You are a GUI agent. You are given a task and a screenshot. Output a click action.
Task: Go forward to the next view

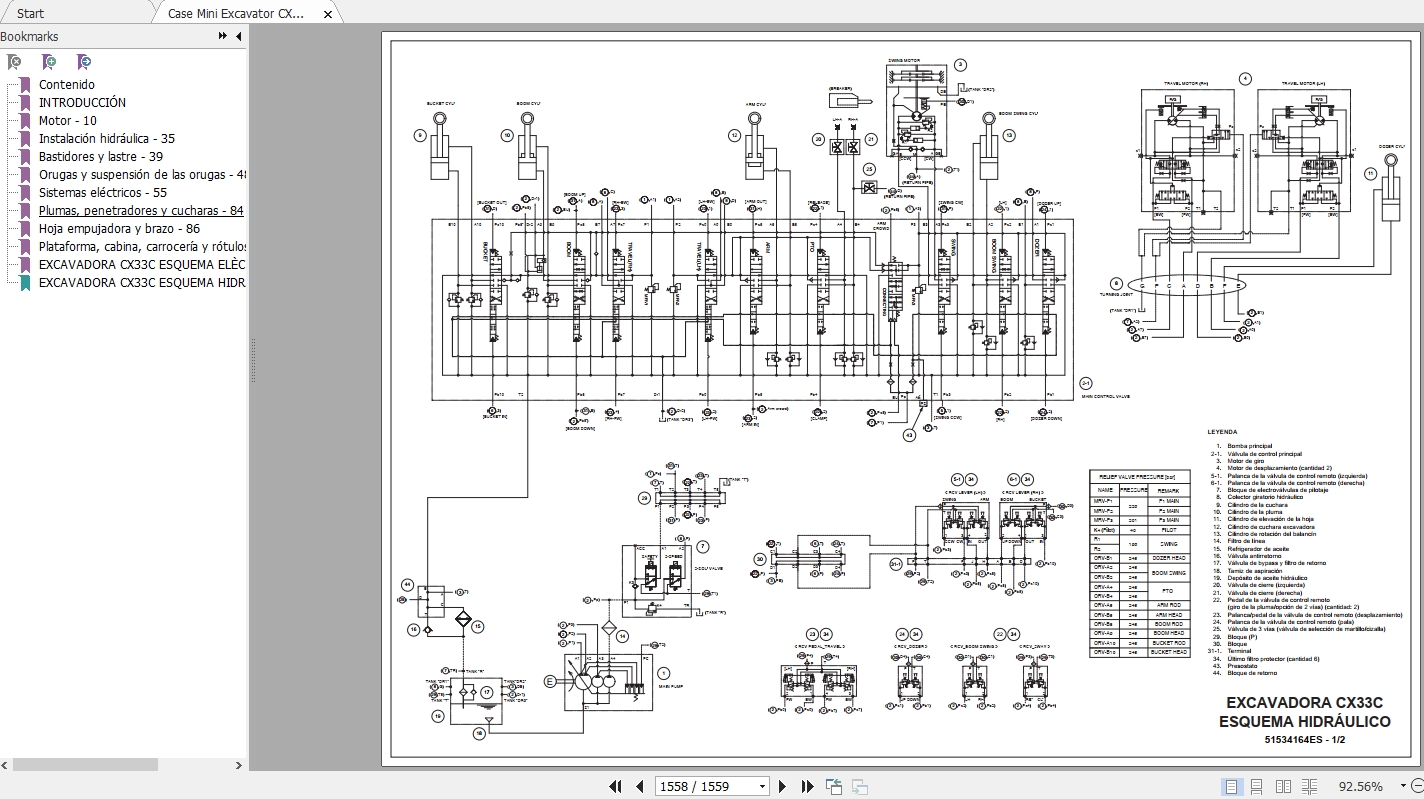859,787
